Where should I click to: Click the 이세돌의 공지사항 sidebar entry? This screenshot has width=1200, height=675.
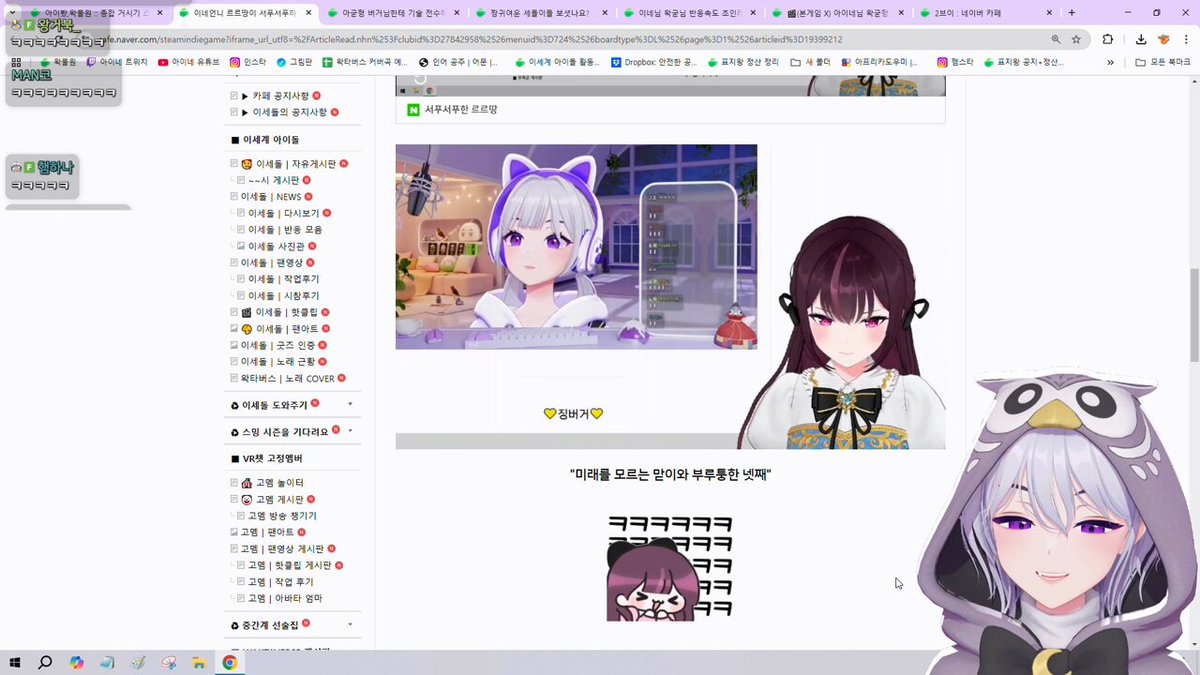point(288,112)
